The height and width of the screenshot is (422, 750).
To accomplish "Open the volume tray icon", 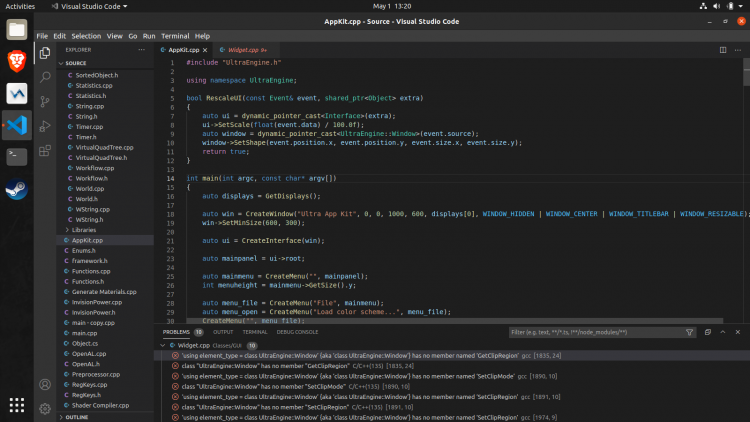I will [716, 6].
